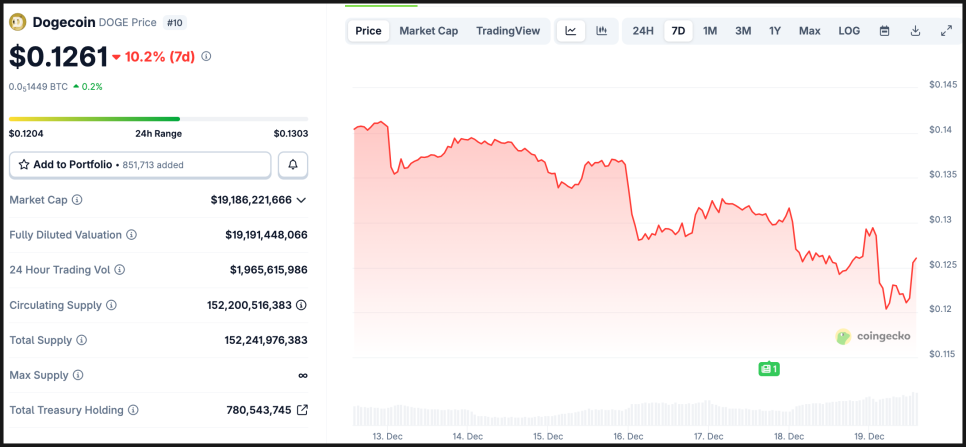Expand the chart to fullscreen
This screenshot has width=966, height=447.
(x=946, y=31)
